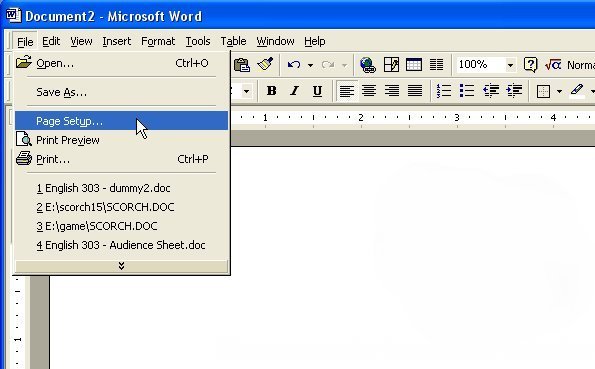
Task: Open the Undo history dropdown arrow
Action: coord(310,65)
